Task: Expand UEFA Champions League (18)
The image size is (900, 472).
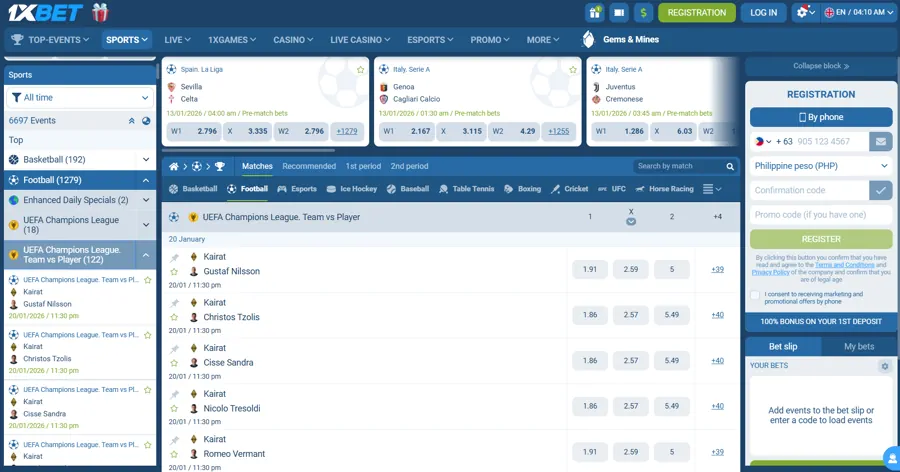Action: [146, 225]
